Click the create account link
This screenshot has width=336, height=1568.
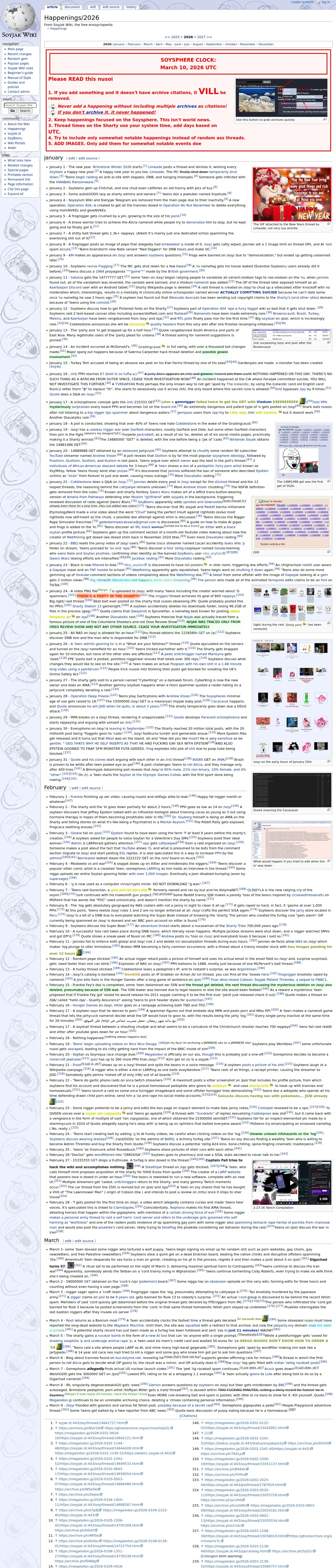[303, 2]
